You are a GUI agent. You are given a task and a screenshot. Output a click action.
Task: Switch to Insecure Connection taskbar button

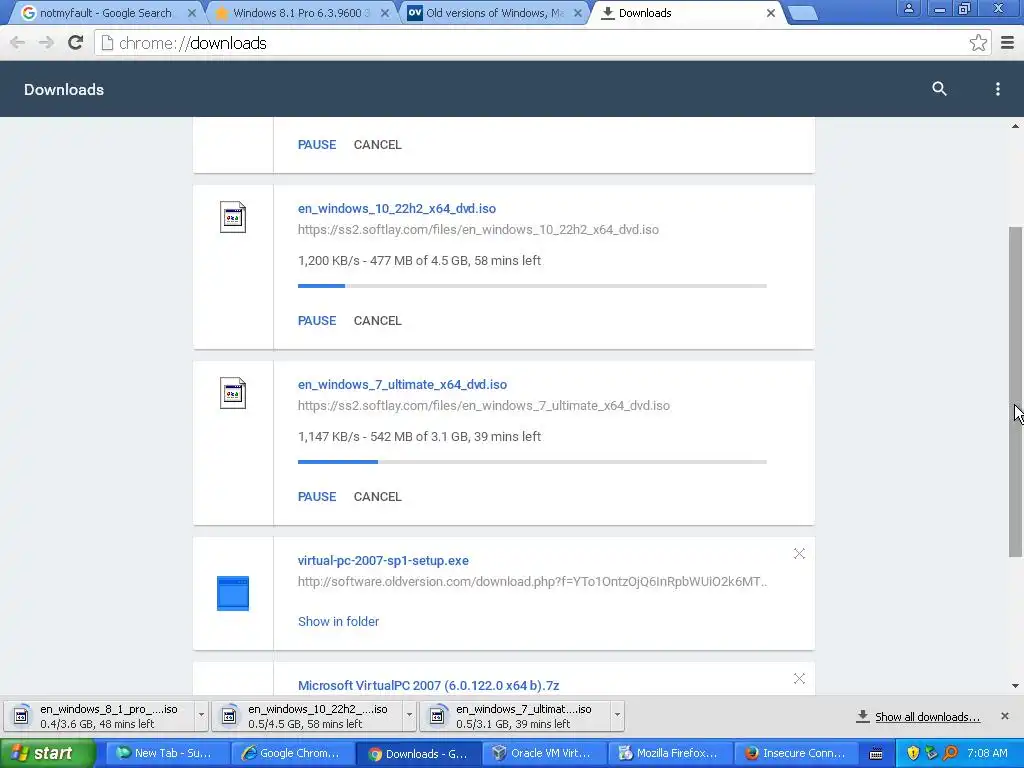tap(795, 754)
